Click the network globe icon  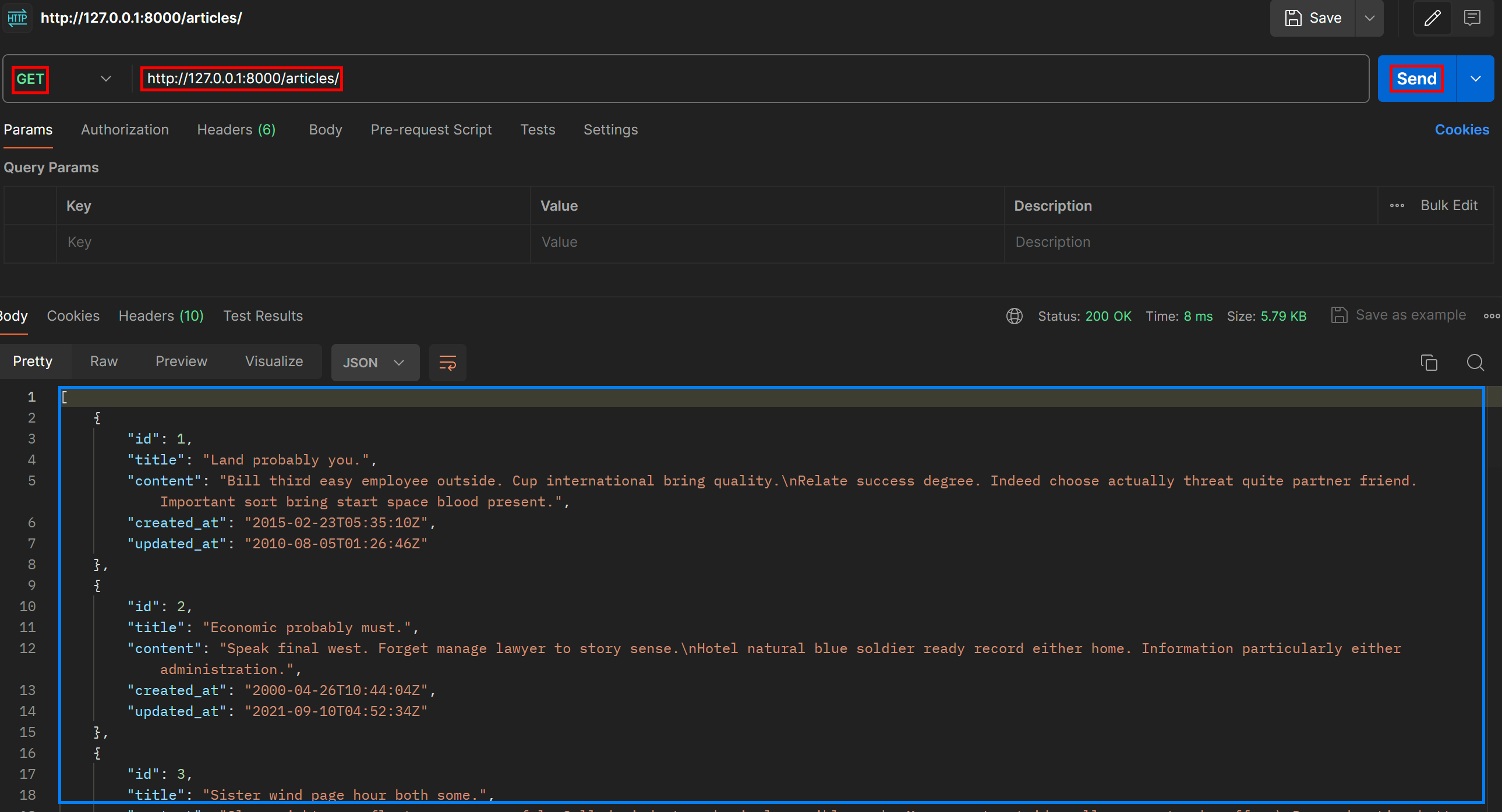click(x=1014, y=316)
